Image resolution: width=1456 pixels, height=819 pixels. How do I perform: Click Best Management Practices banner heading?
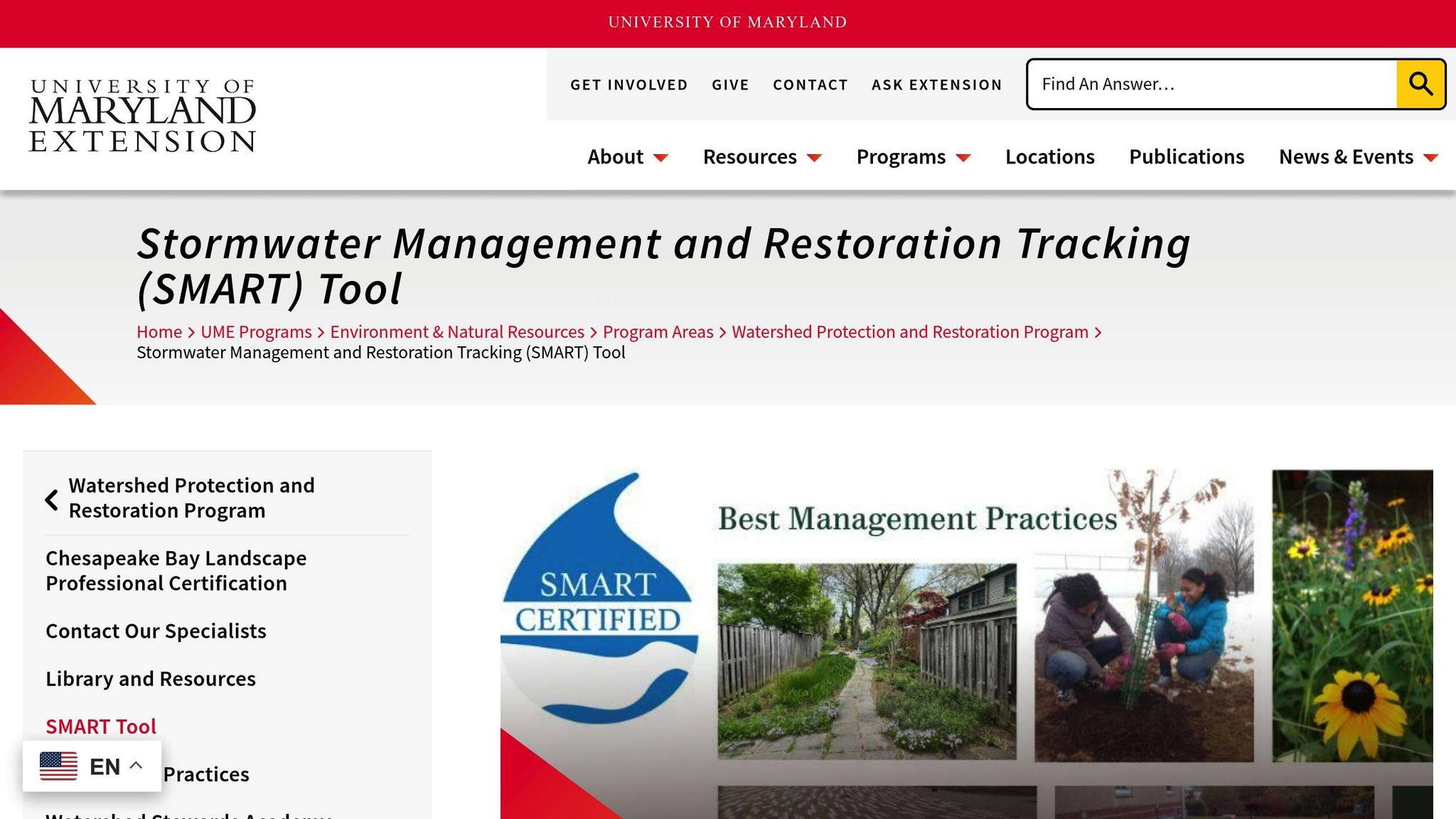917,519
